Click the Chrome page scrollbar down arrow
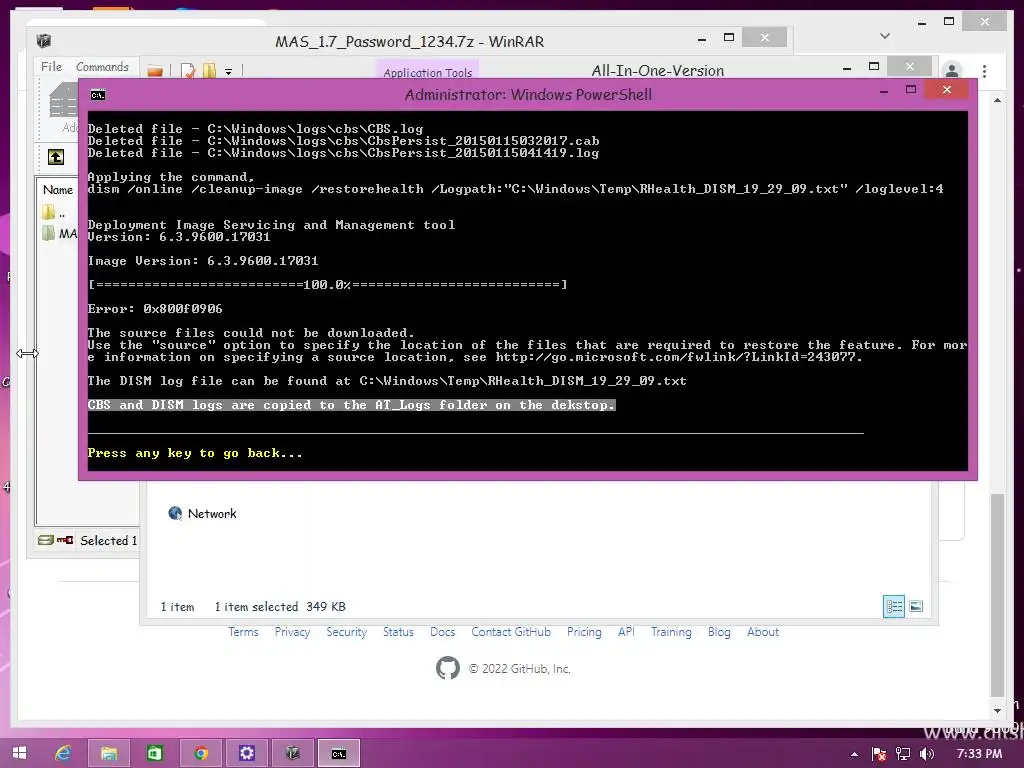 point(997,711)
